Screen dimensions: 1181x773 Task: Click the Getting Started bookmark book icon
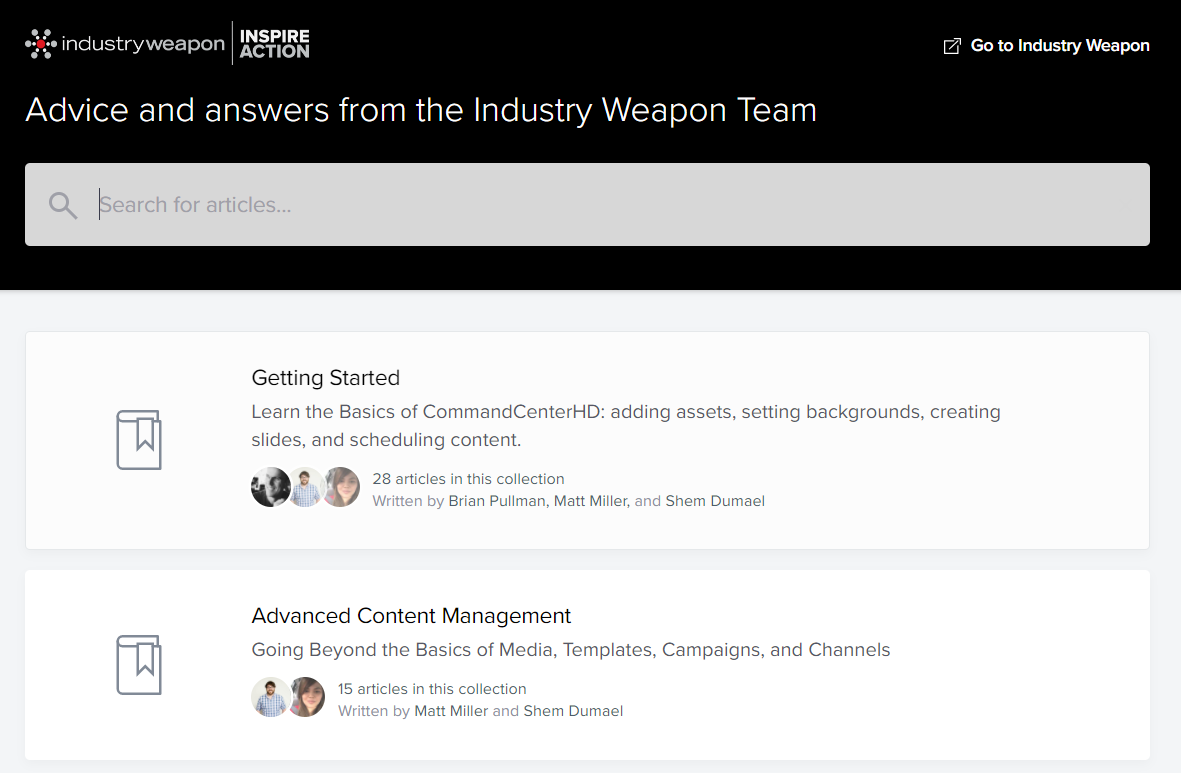click(x=139, y=440)
